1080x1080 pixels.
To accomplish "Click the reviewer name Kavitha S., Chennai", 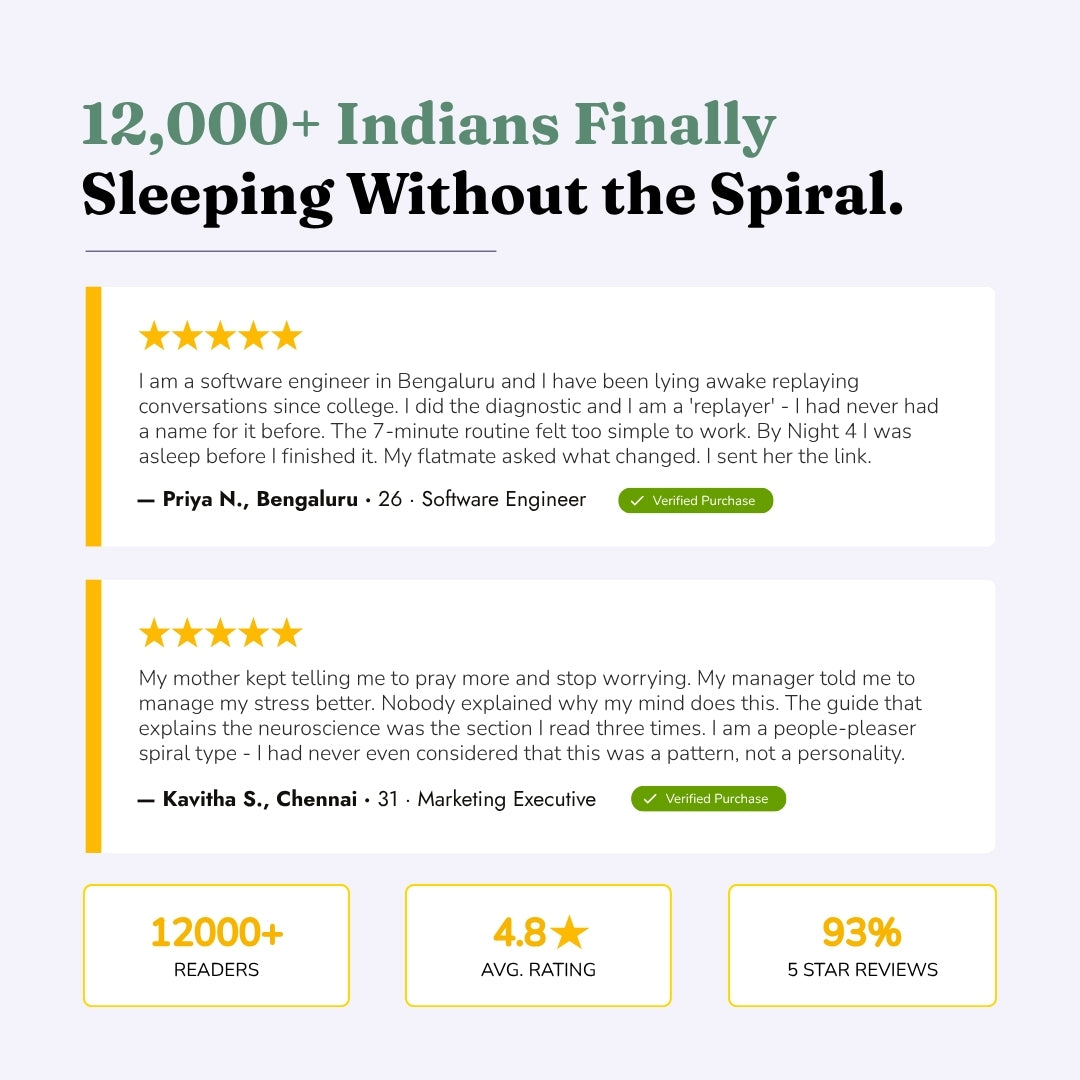I will click(260, 799).
